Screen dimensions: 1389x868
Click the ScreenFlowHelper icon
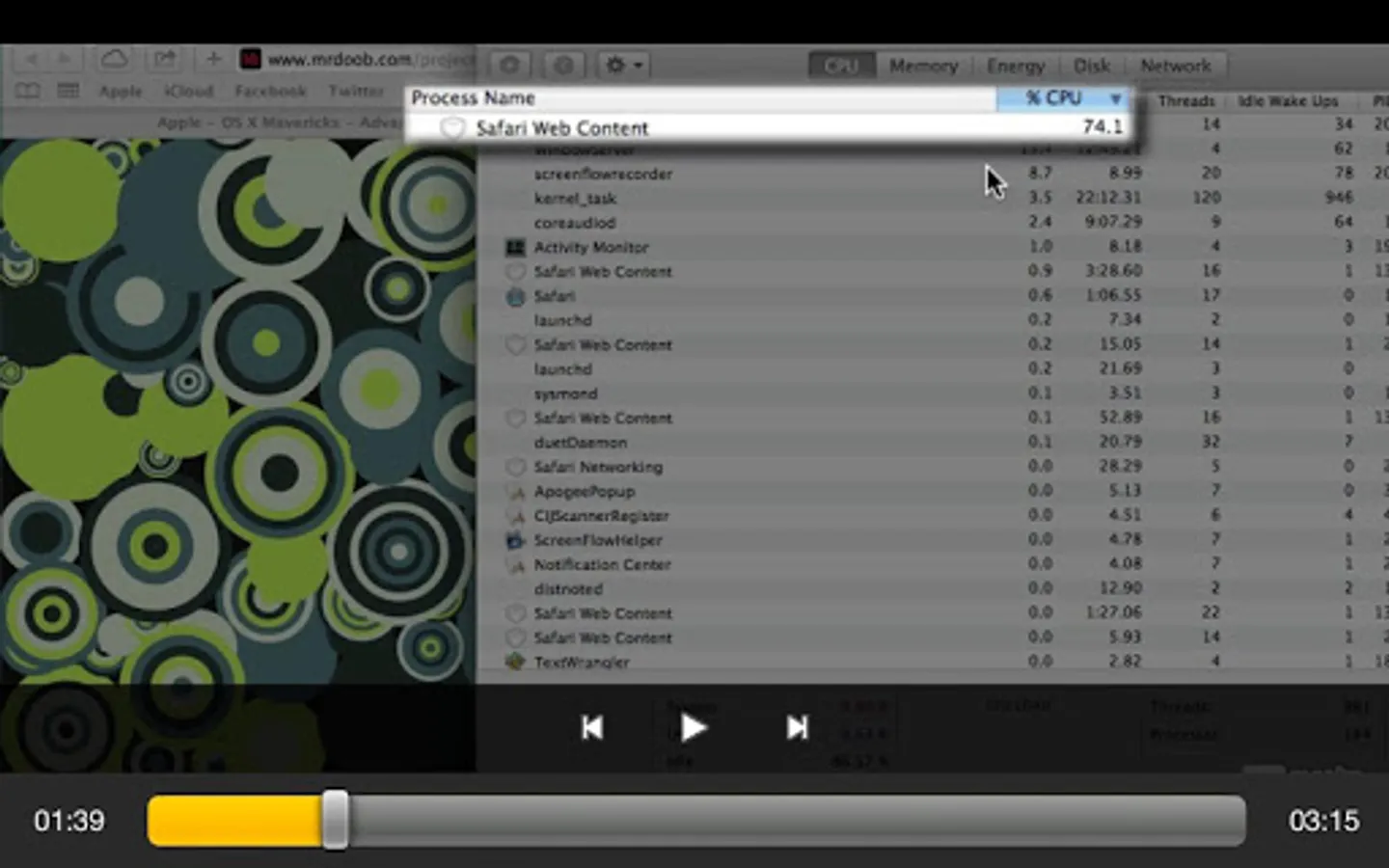pos(515,540)
